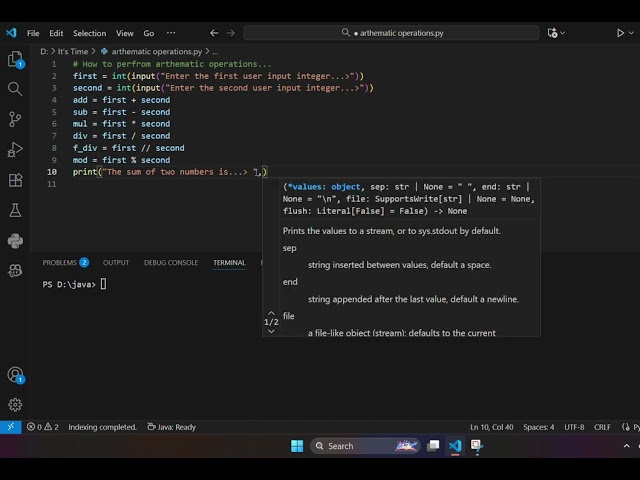Screen dimensions: 640x480
Task: Open the Run and Debug view
Action: coord(15,149)
